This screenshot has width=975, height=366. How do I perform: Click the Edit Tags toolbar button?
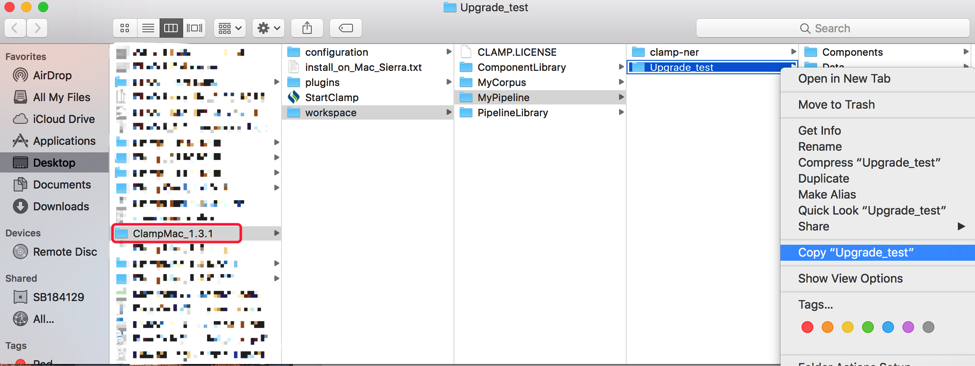pyautogui.click(x=346, y=28)
